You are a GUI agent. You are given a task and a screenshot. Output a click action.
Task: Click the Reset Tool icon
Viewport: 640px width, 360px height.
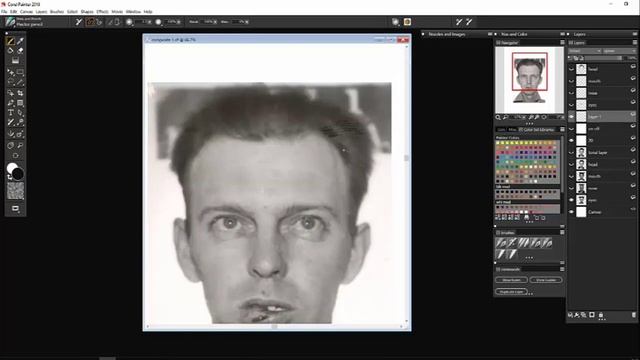tap(78, 22)
